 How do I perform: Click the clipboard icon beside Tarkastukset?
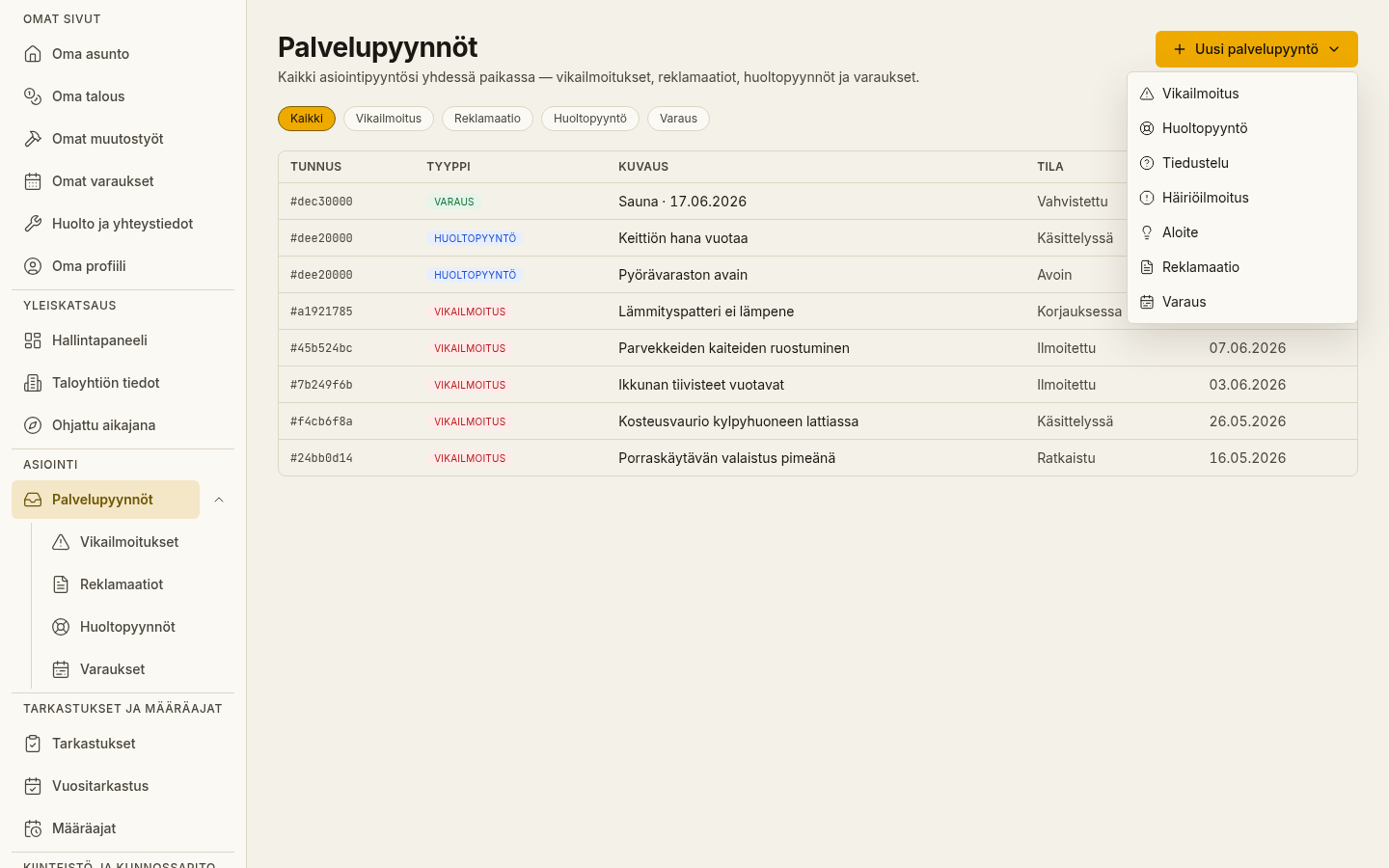pos(33,744)
